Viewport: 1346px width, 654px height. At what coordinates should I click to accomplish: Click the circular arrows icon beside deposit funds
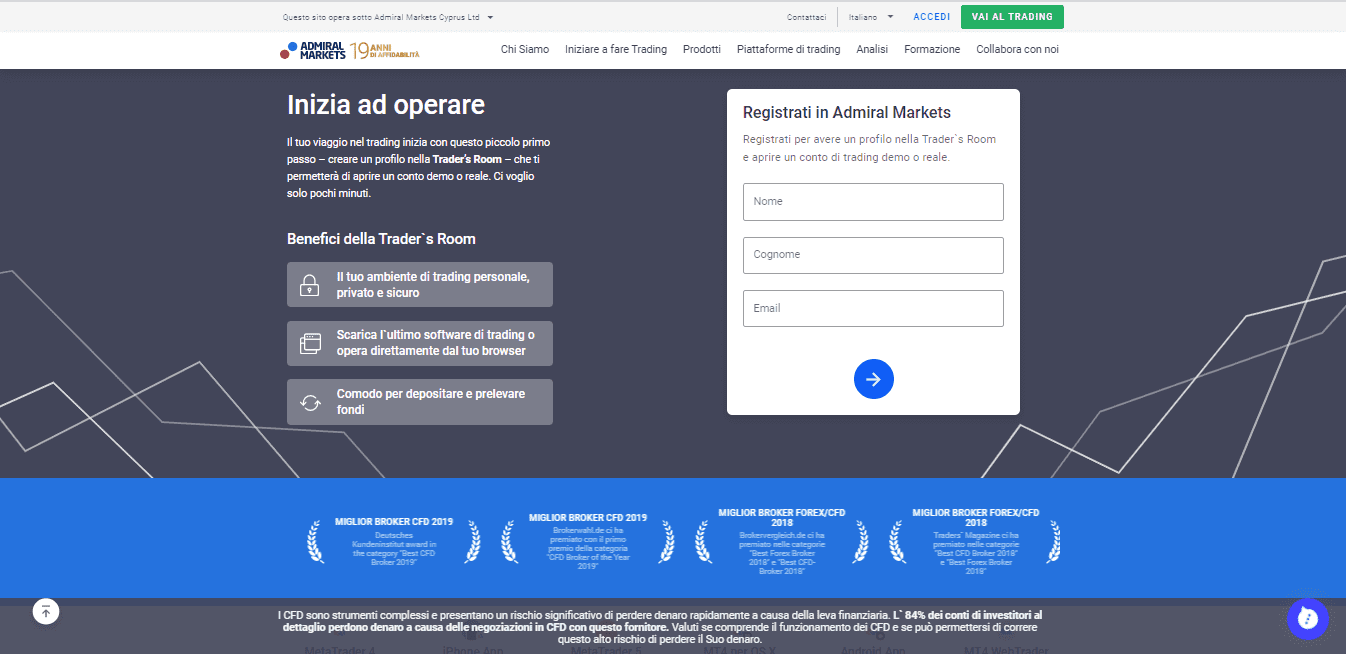(310, 402)
